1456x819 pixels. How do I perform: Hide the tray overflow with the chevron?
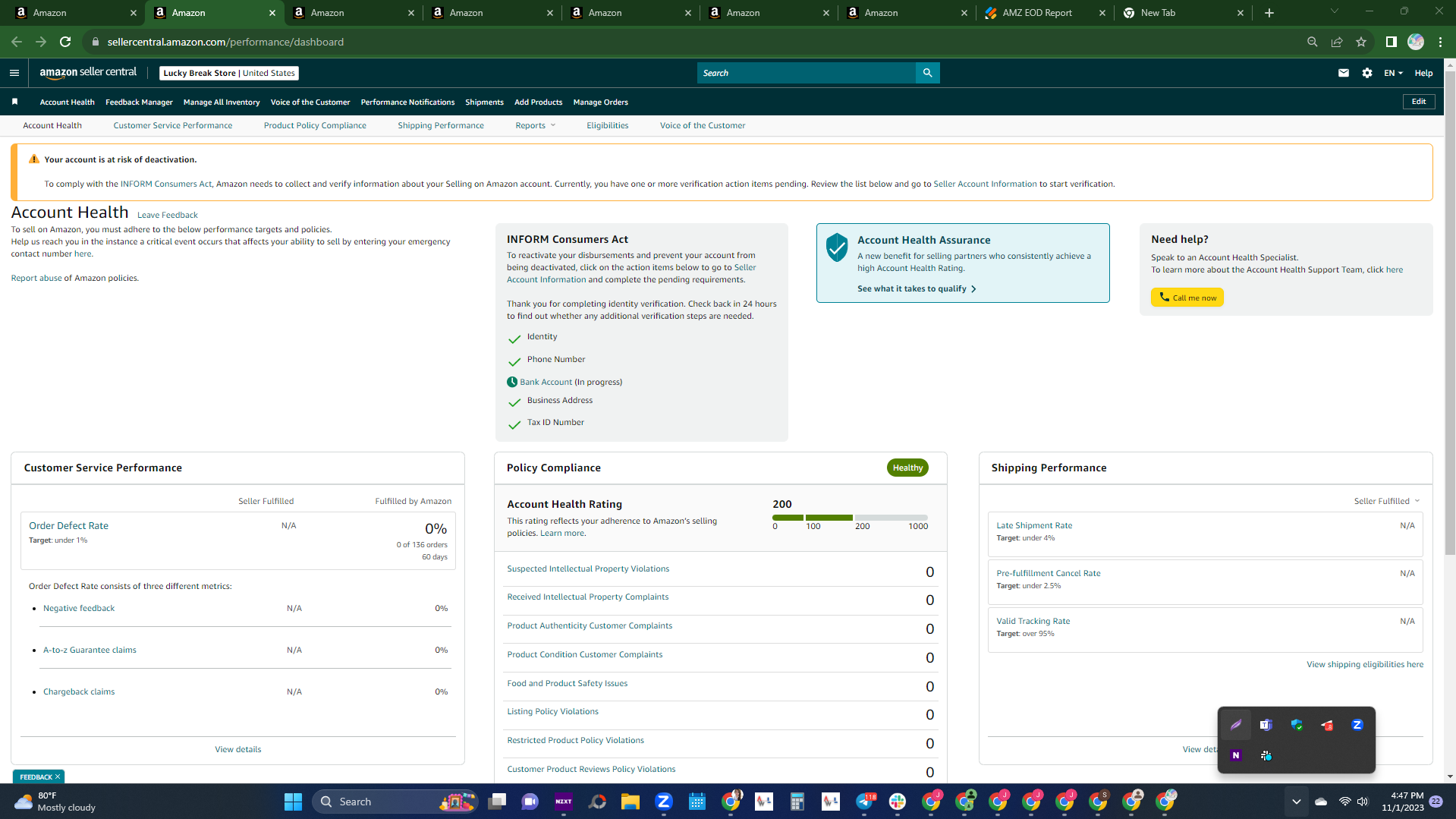point(1296,802)
